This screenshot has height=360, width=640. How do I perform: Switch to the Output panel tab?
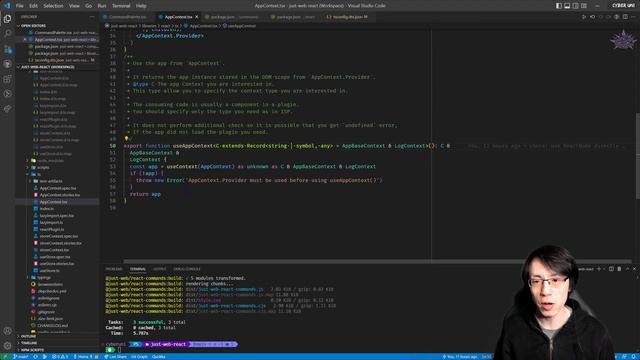160,269
